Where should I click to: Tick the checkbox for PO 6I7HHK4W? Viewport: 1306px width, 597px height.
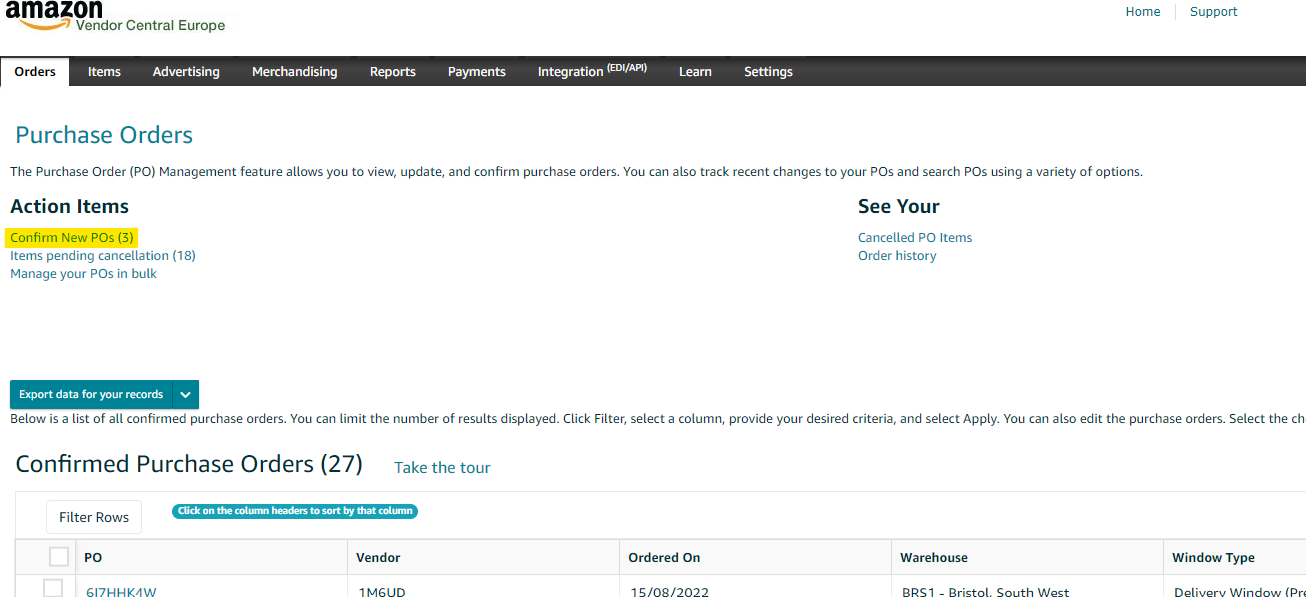tap(53, 588)
